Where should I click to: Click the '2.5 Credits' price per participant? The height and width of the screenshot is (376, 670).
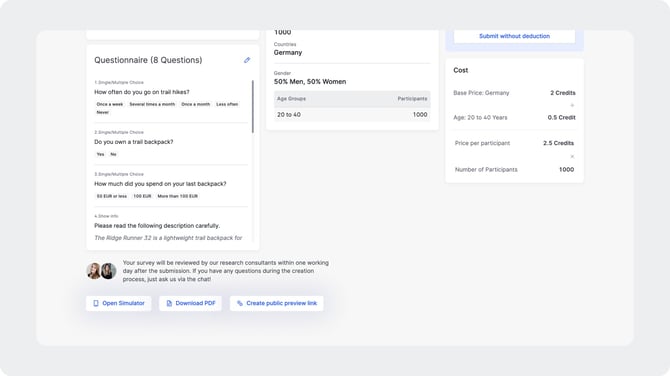[558, 143]
